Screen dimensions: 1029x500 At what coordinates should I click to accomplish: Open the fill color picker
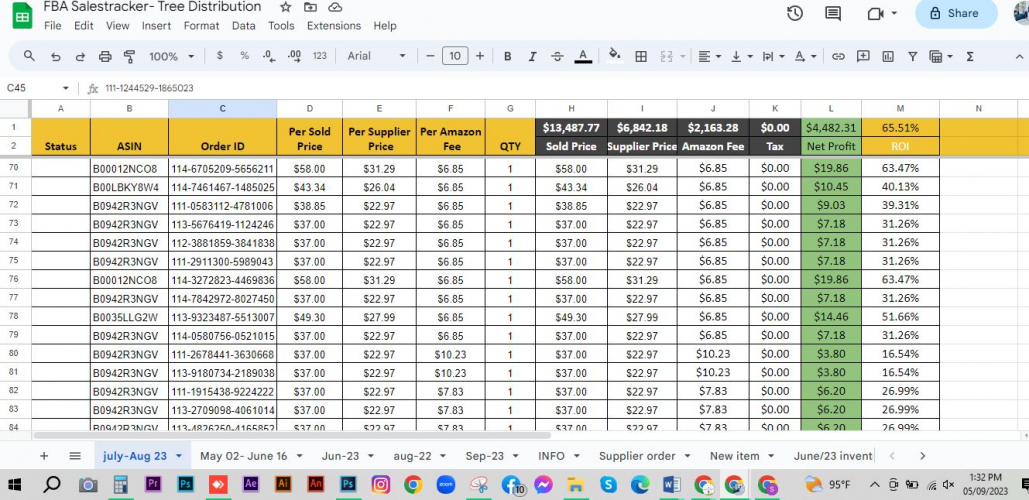[x=614, y=55]
